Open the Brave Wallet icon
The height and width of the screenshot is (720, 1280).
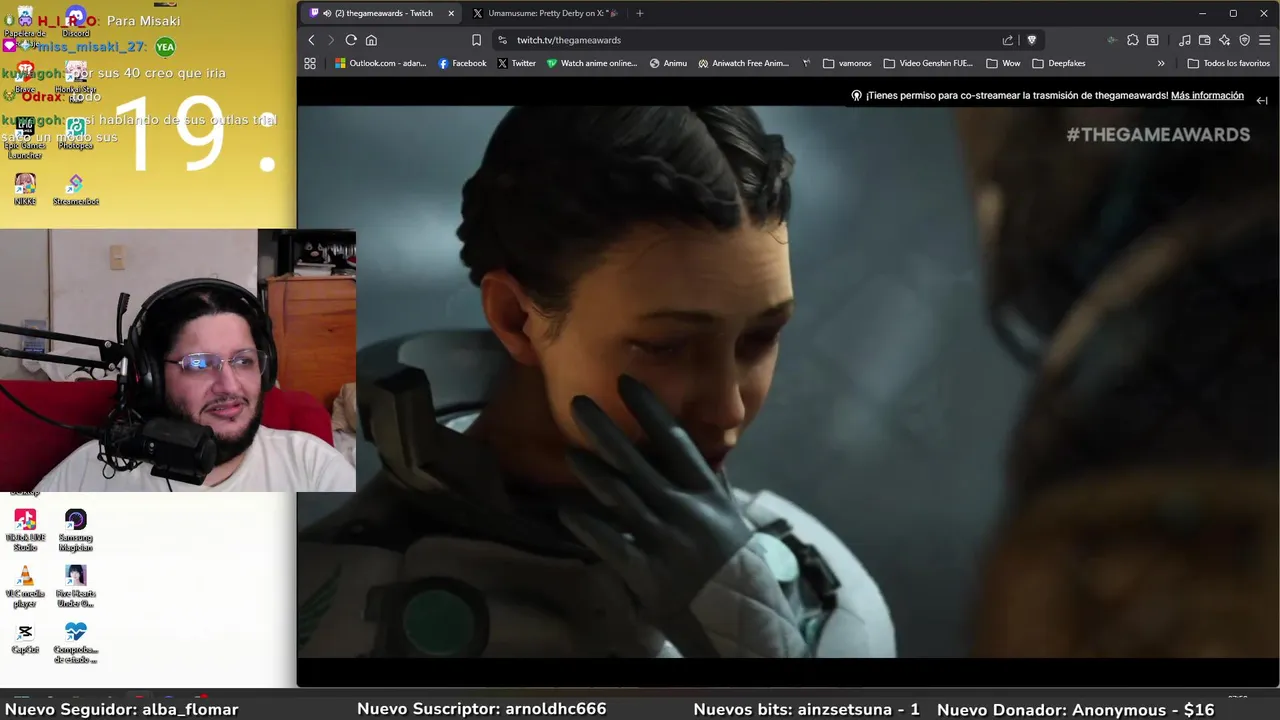pyautogui.click(x=1204, y=40)
